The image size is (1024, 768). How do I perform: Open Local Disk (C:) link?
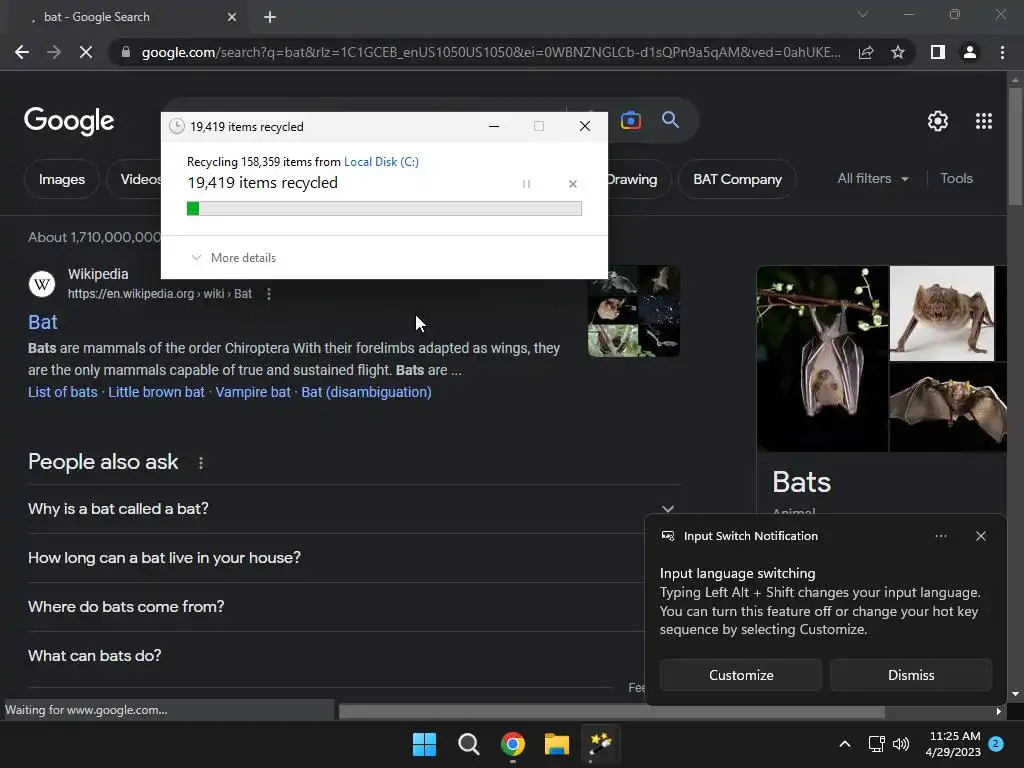[x=381, y=161]
